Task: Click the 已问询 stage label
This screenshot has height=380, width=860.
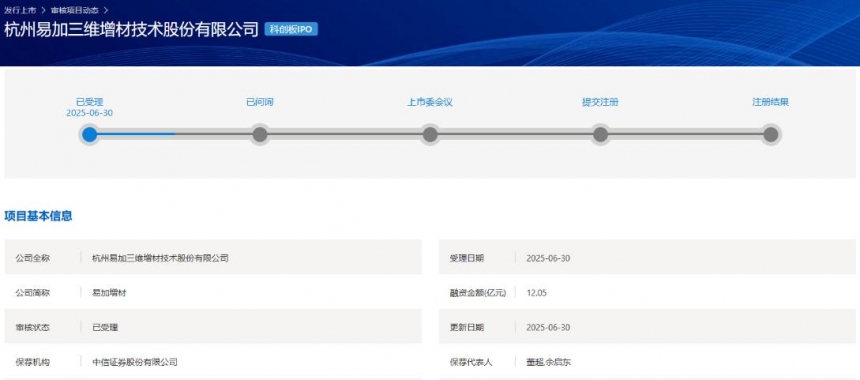Action: pyautogui.click(x=260, y=102)
